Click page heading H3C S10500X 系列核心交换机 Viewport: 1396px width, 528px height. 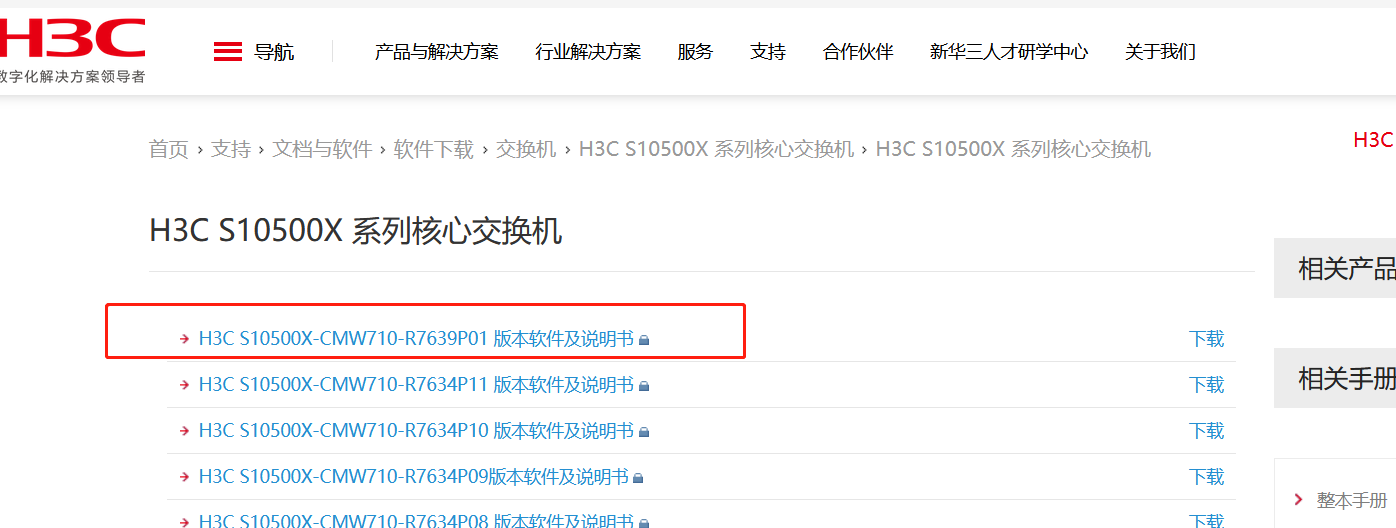(x=356, y=231)
